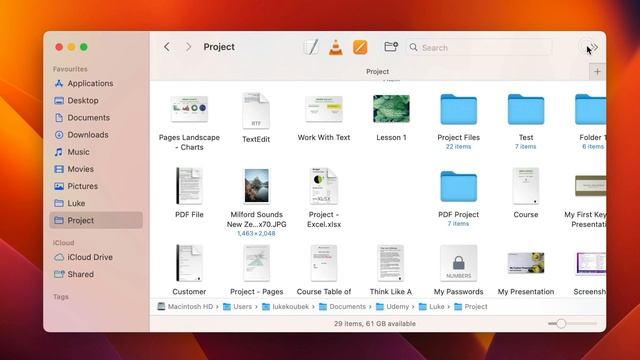Screen dimensions: 640x360
Task: Launch VLC cone icon in toolbar
Action: coord(336,47)
